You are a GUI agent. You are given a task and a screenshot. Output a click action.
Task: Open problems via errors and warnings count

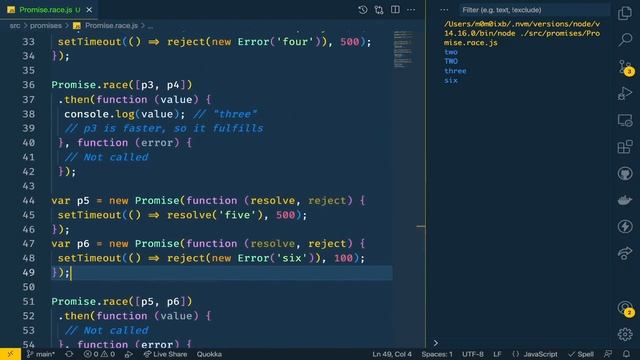point(99,354)
